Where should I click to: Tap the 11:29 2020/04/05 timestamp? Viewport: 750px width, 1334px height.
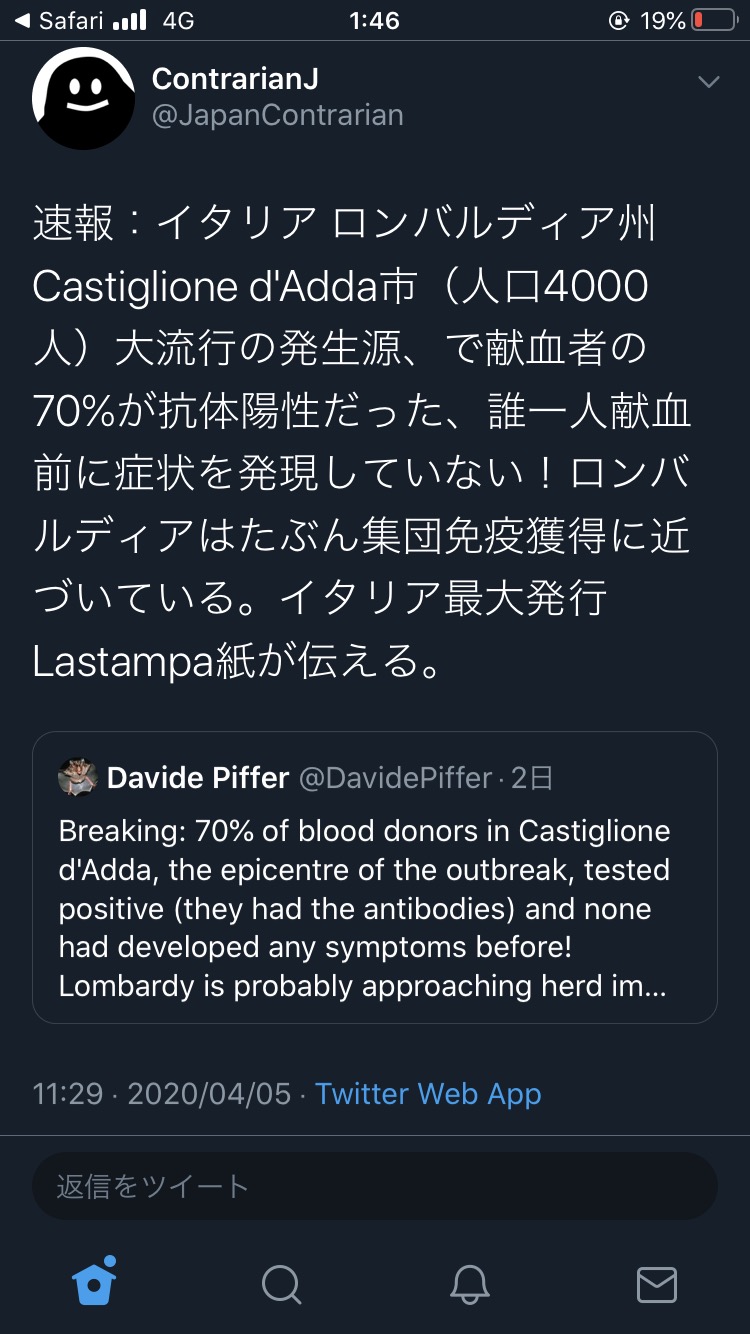pos(162,1093)
